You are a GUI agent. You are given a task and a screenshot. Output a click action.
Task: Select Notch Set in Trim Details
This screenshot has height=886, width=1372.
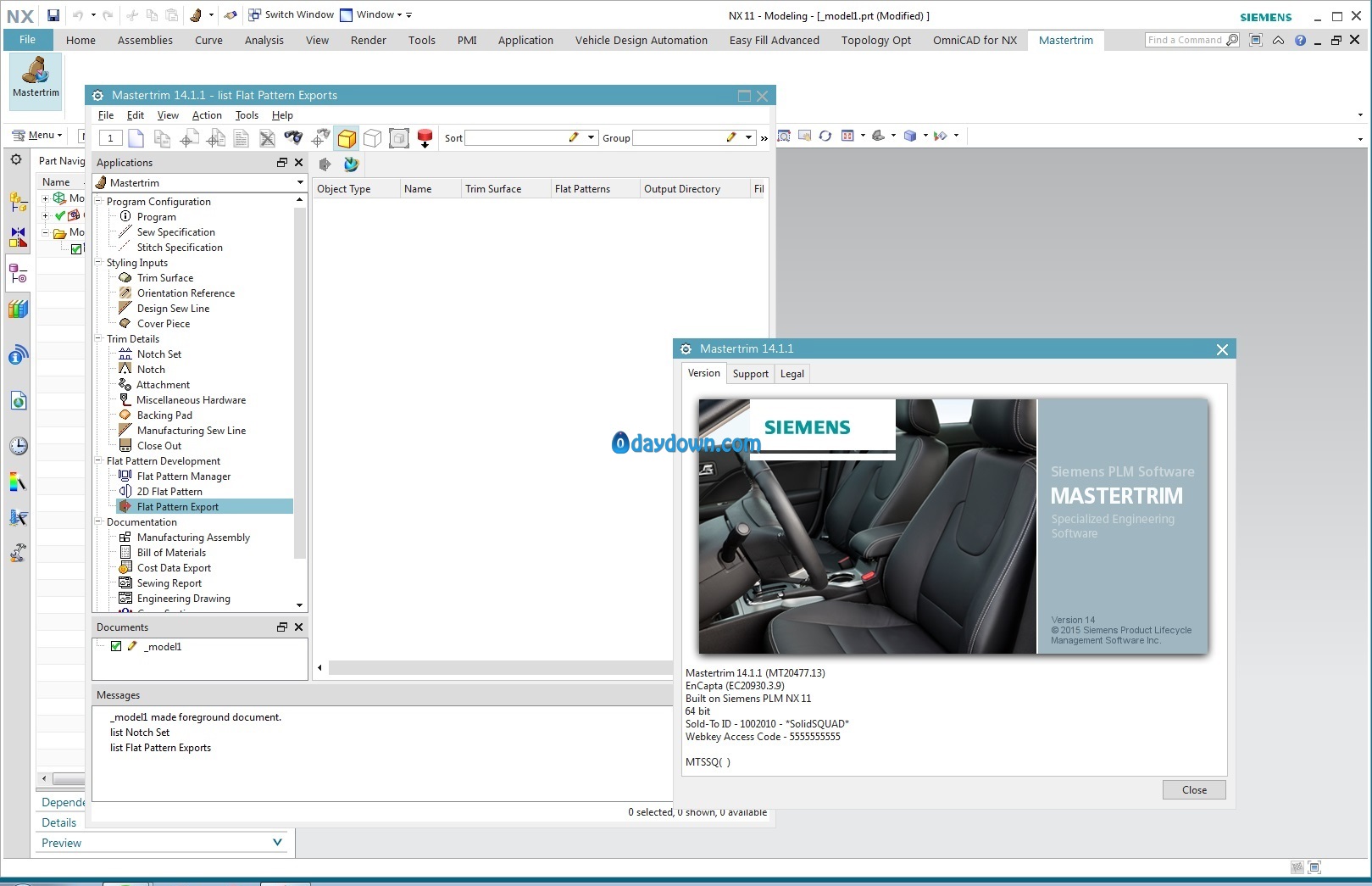tap(159, 354)
